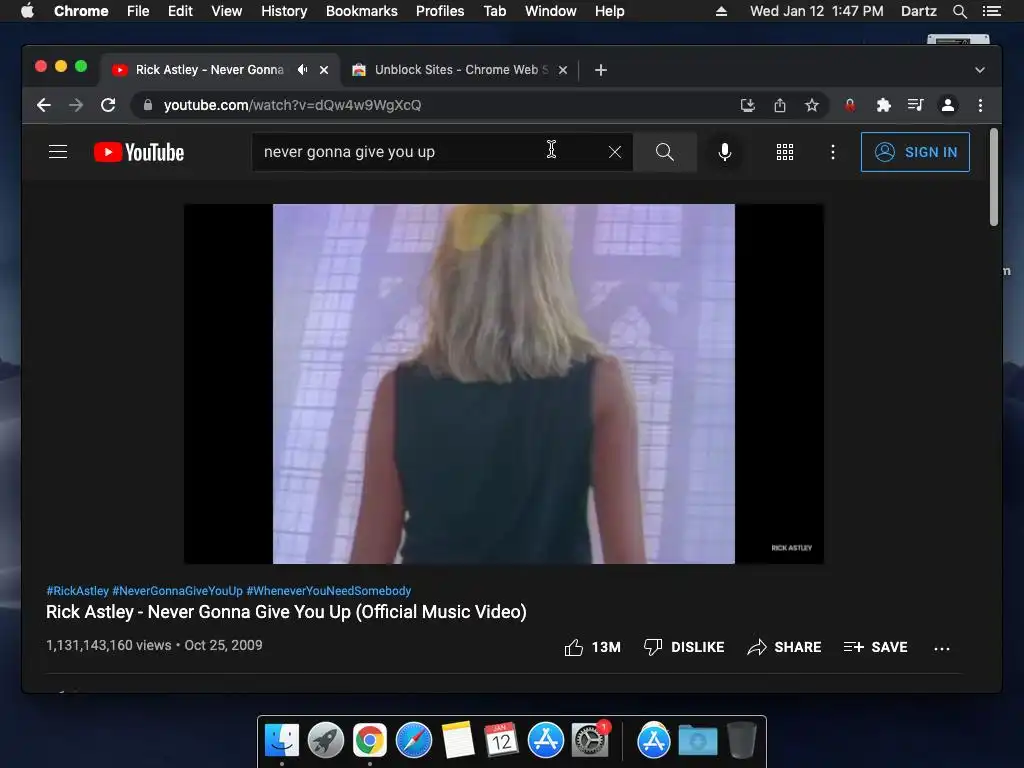Screen dimensions: 1024x768
Task: Open the Tab menu
Action: [494, 11]
